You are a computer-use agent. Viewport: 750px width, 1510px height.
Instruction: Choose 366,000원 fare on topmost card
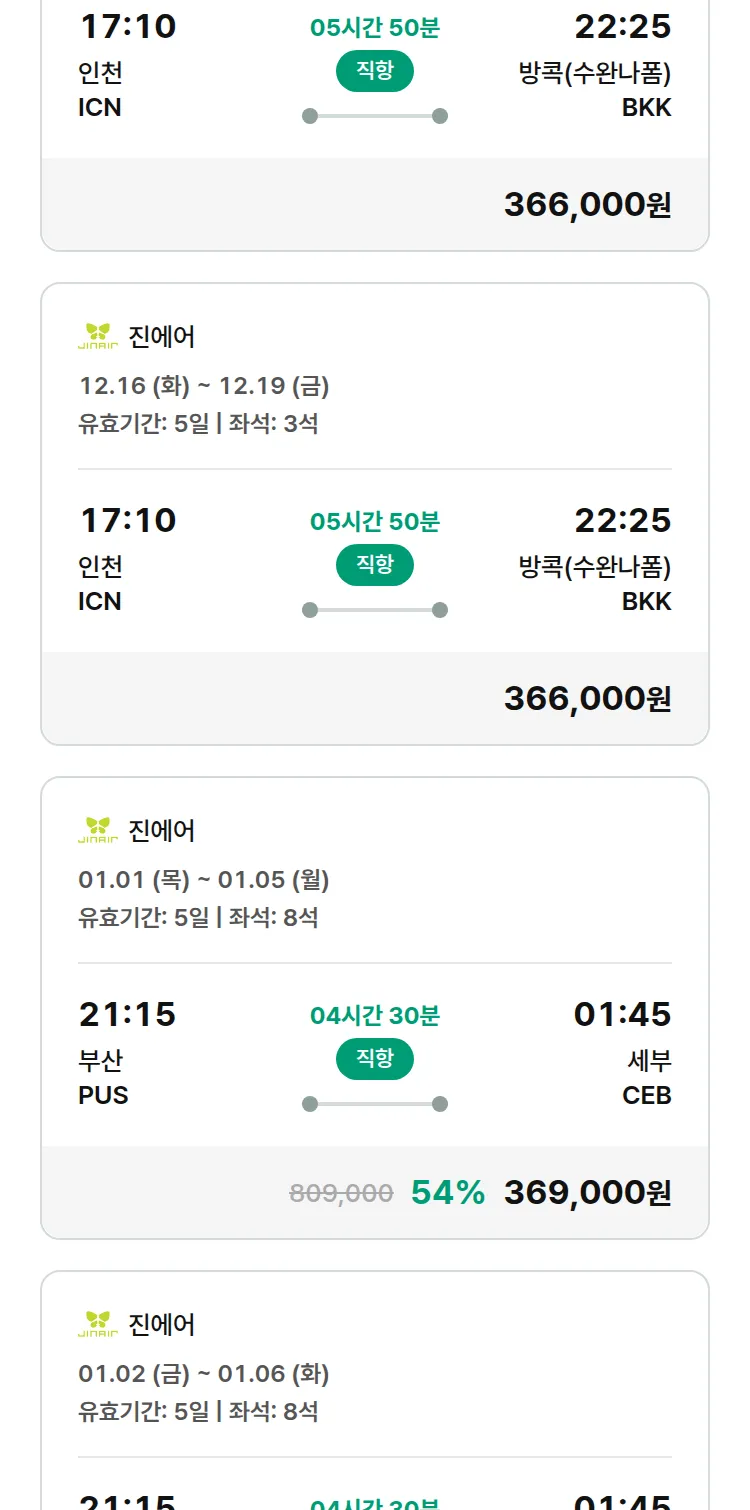tap(587, 204)
